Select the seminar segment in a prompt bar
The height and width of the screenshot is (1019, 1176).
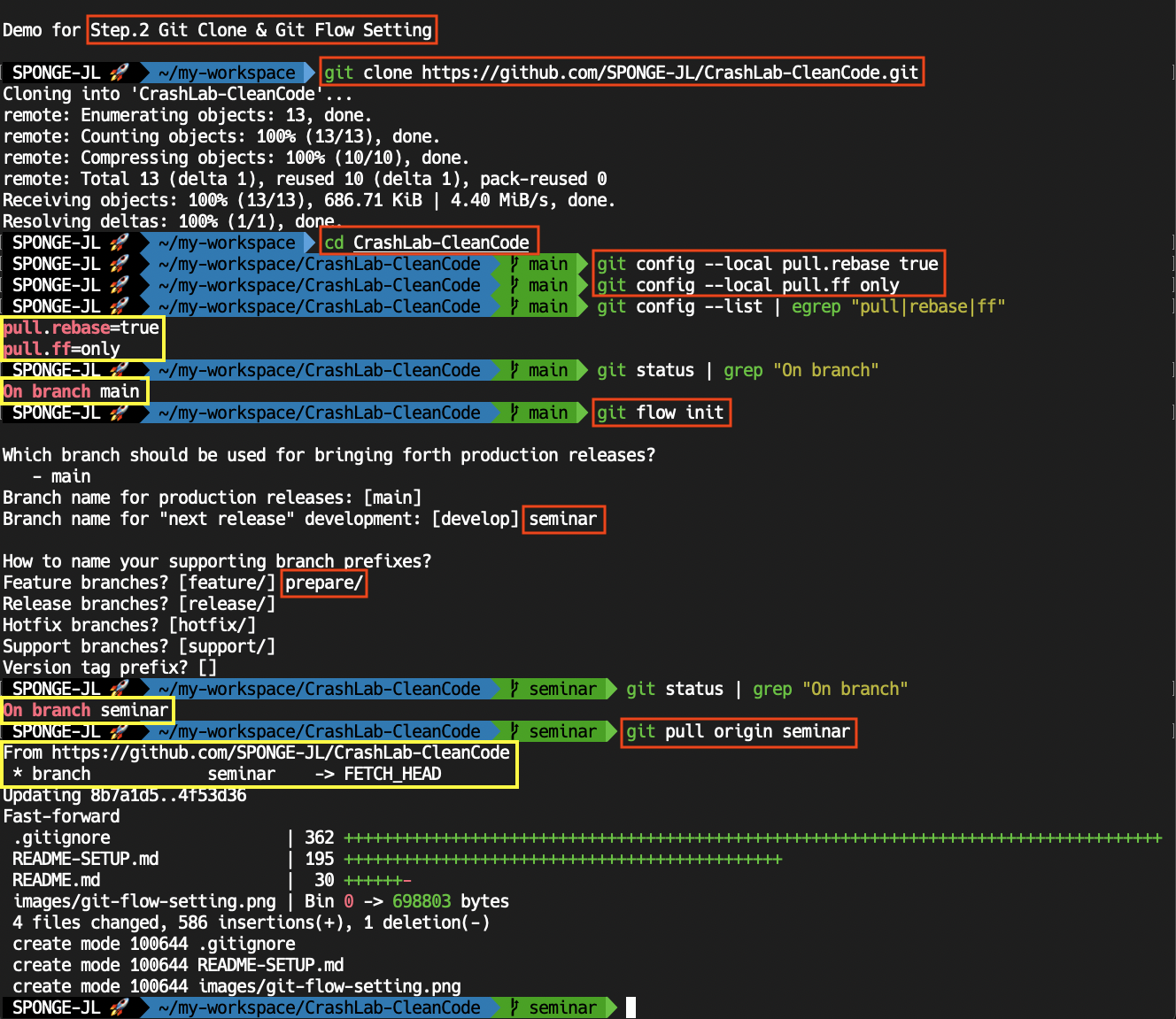(x=565, y=689)
